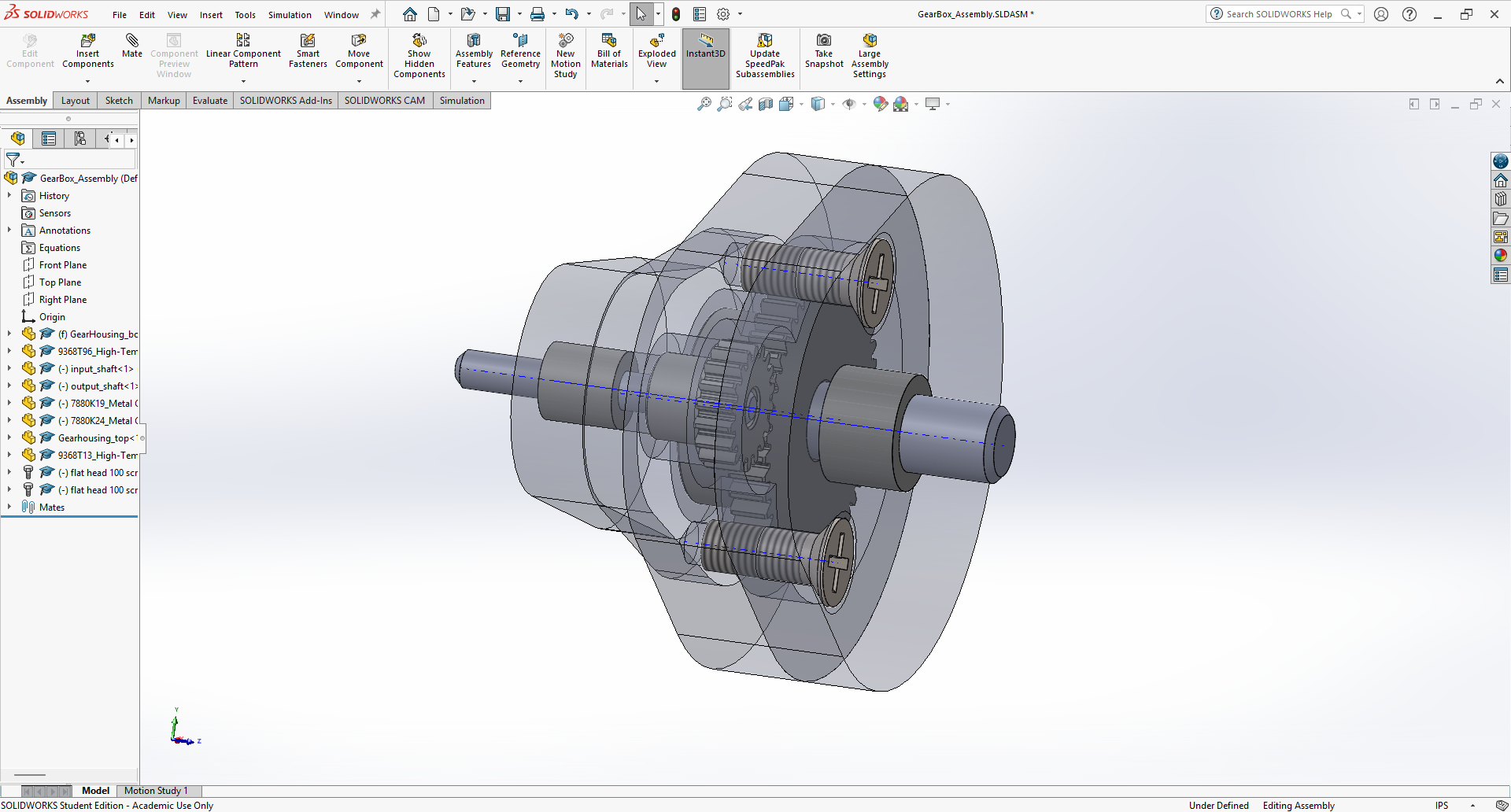1511x812 pixels.
Task: Activate the Move Component tool
Action: pos(359,51)
